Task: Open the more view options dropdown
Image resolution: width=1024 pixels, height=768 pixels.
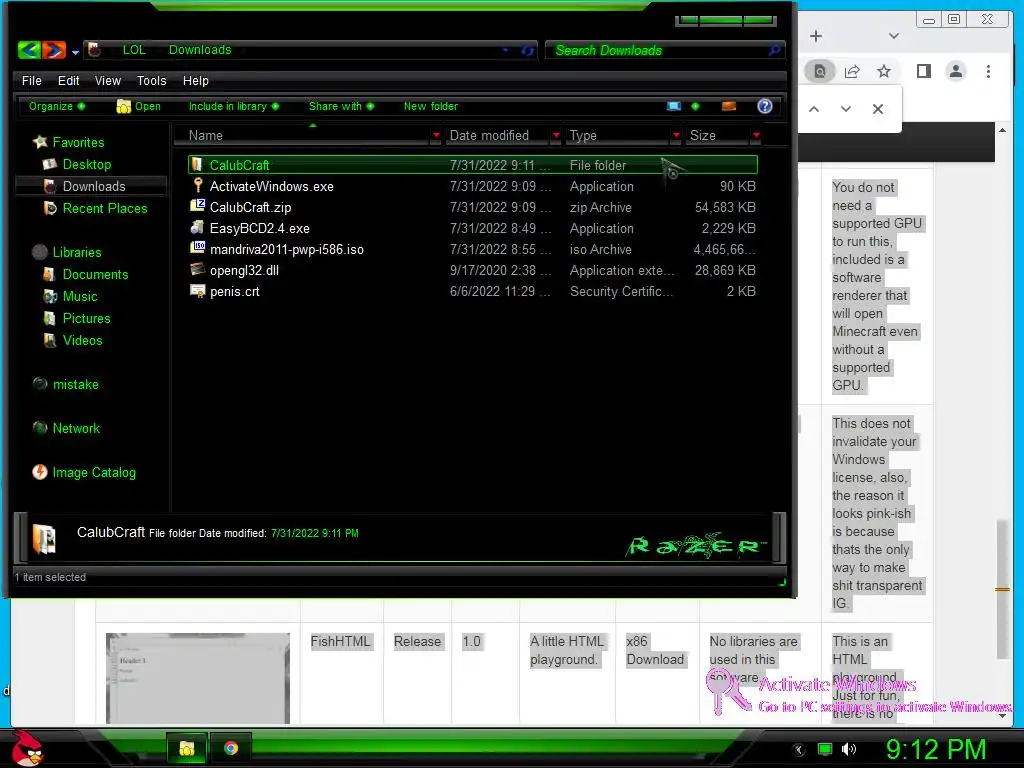Action: click(695, 106)
